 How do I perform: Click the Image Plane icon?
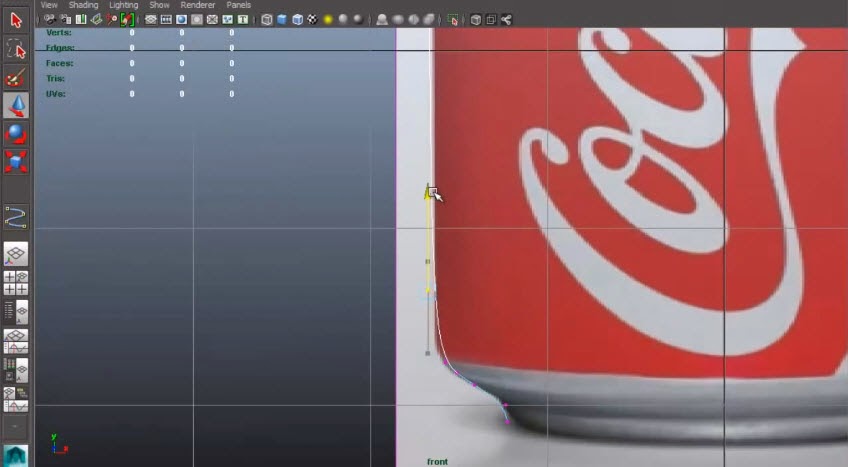[96, 20]
